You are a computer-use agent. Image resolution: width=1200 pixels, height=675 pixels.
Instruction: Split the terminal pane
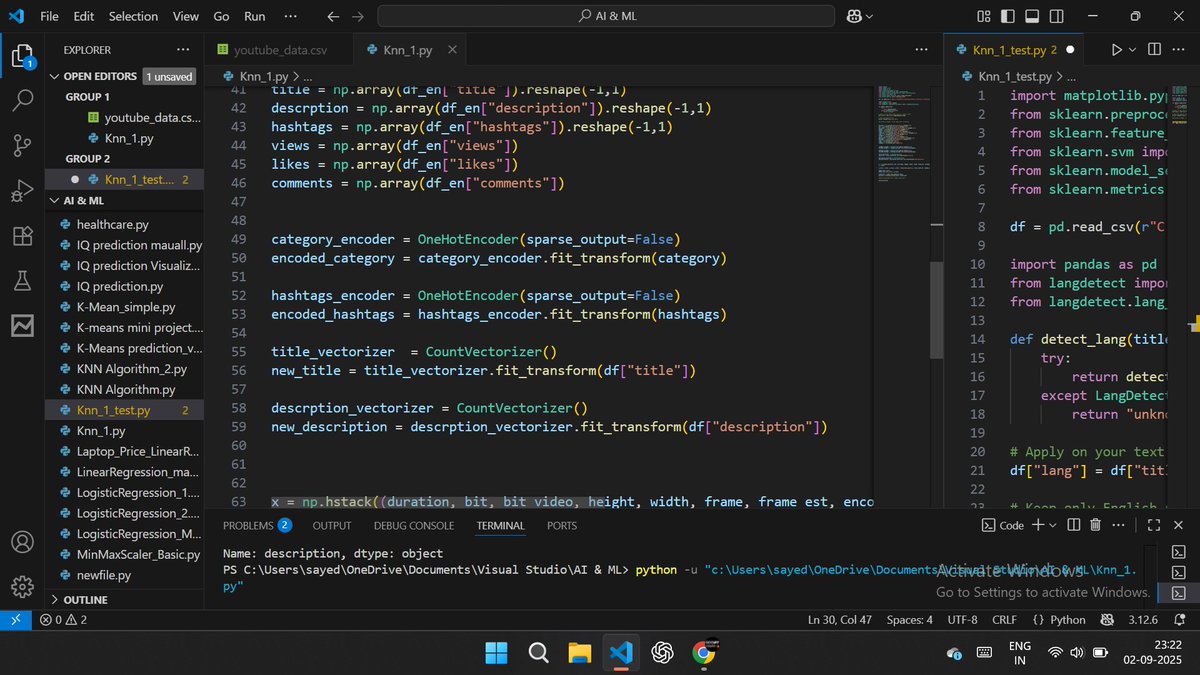coord(1075,525)
